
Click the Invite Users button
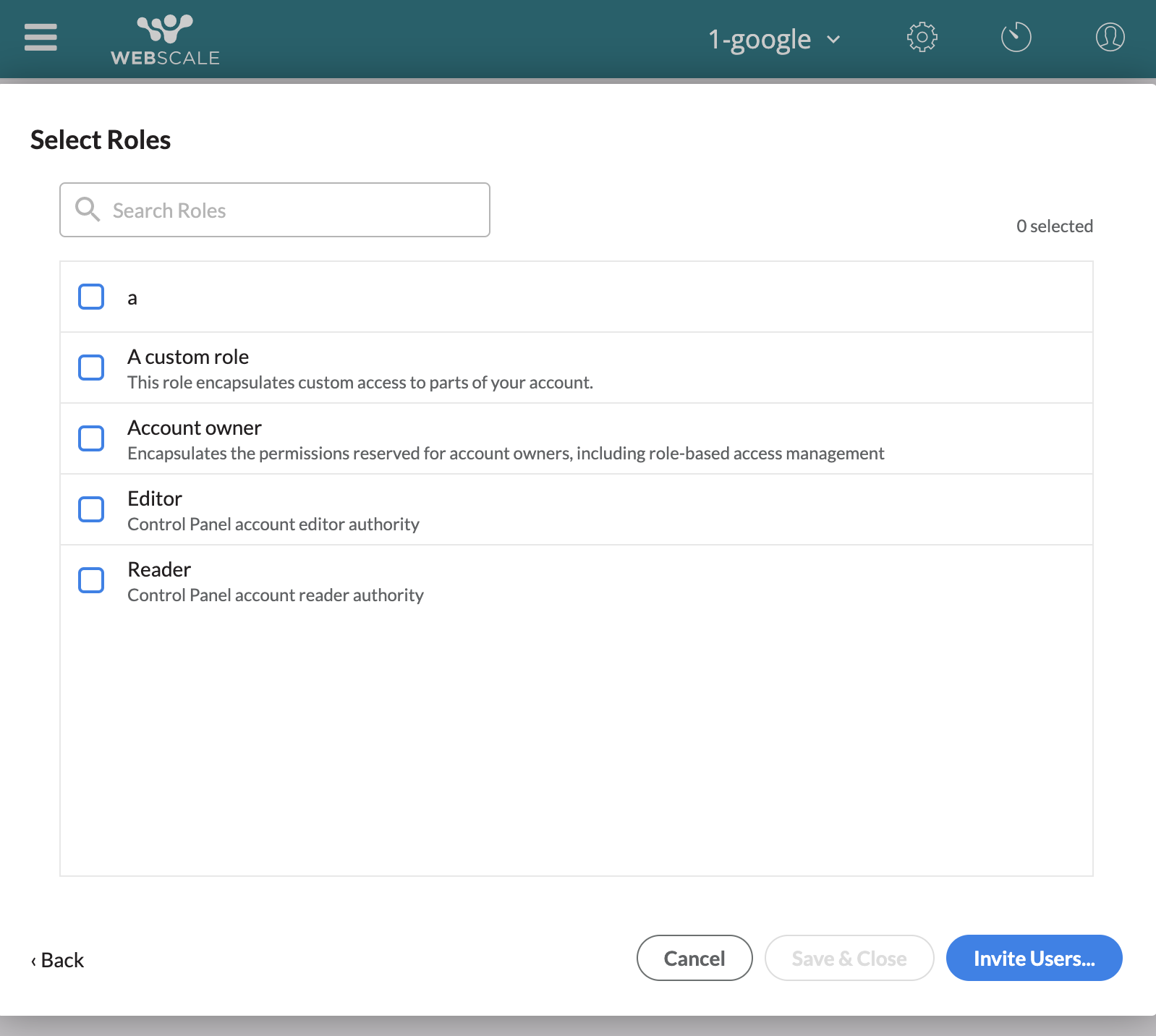pos(1034,959)
